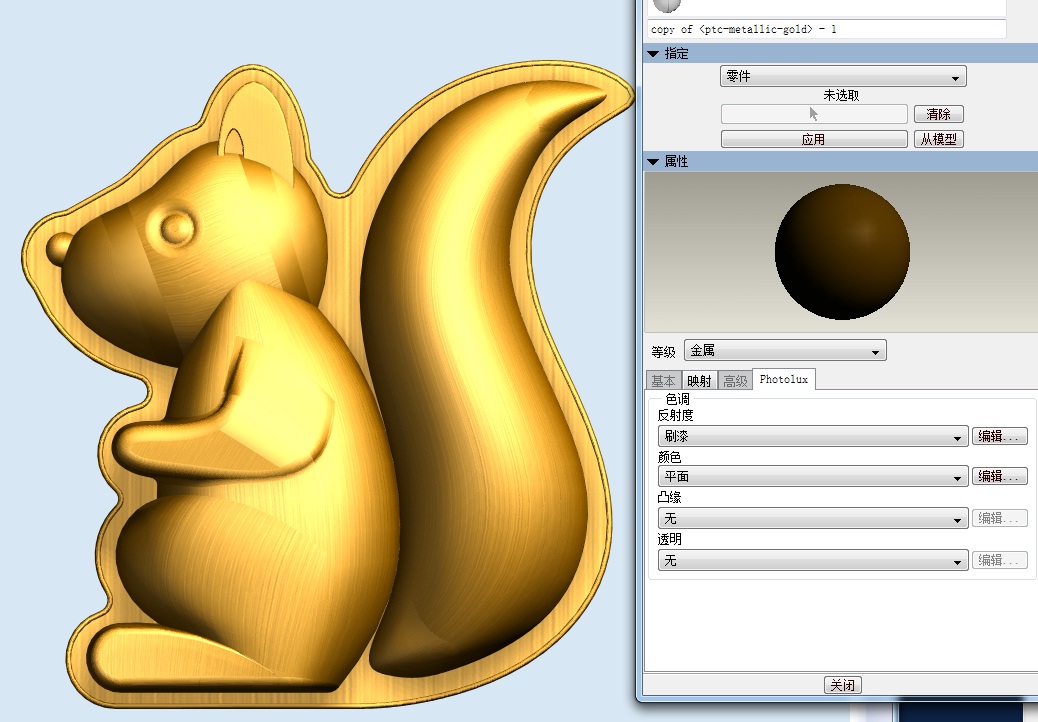Open the 透明 dropdown
The width and height of the screenshot is (1038, 722).
[x=812, y=560]
